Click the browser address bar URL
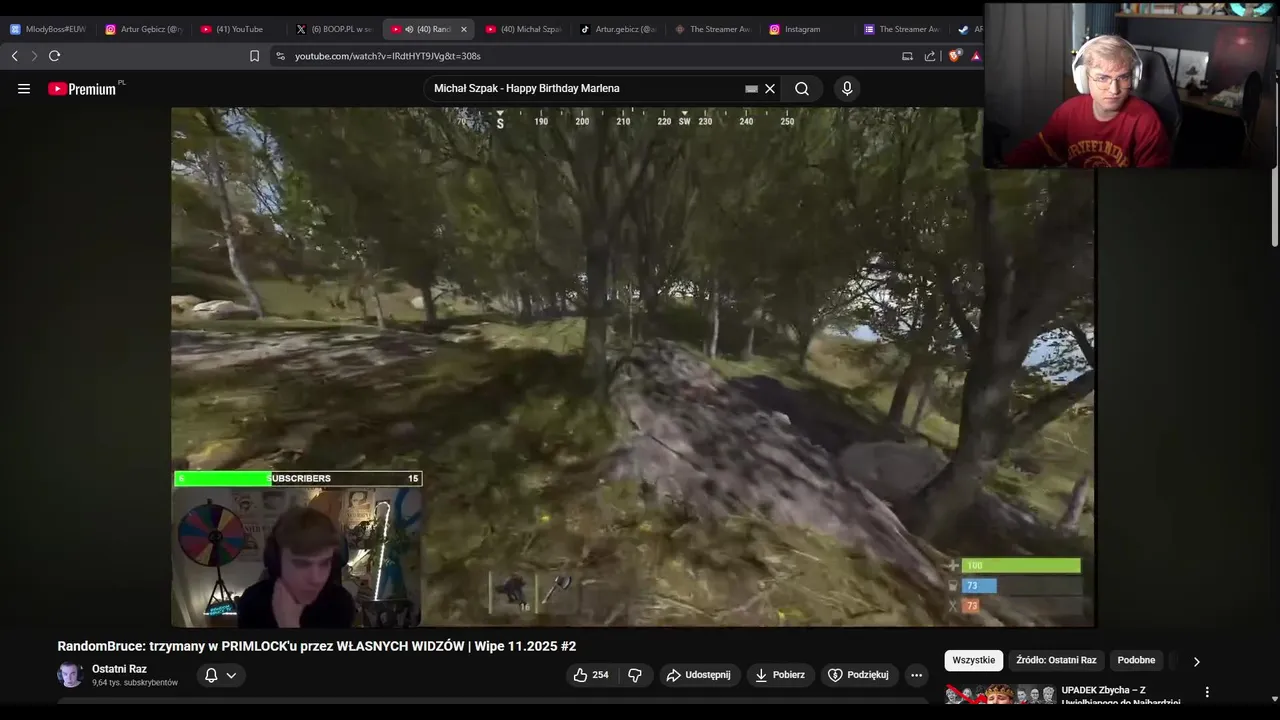Viewport: 1280px width, 720px height. tap(388, 56)
